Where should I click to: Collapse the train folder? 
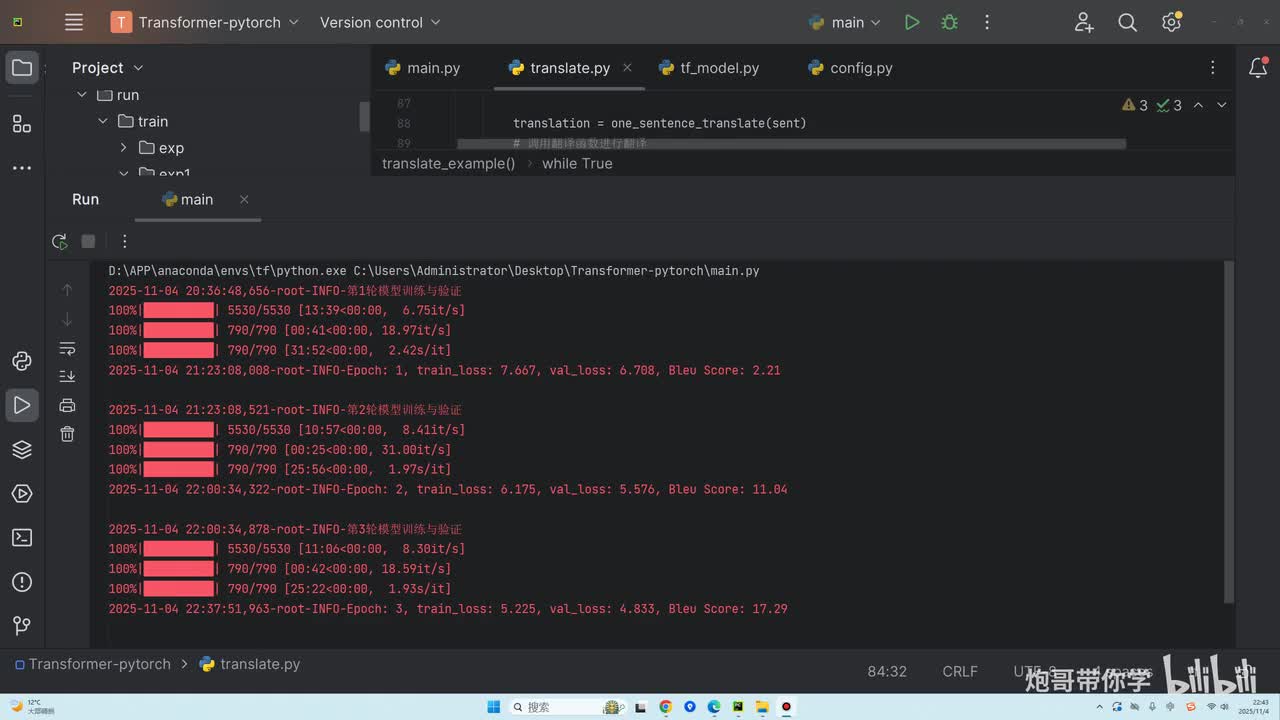[x=103, y=121]
